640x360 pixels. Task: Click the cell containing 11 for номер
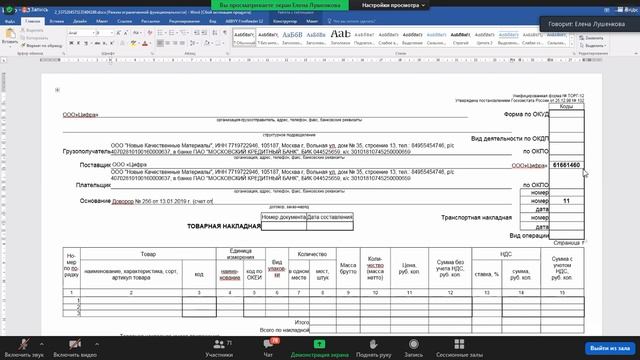click(x=567, y=201)
